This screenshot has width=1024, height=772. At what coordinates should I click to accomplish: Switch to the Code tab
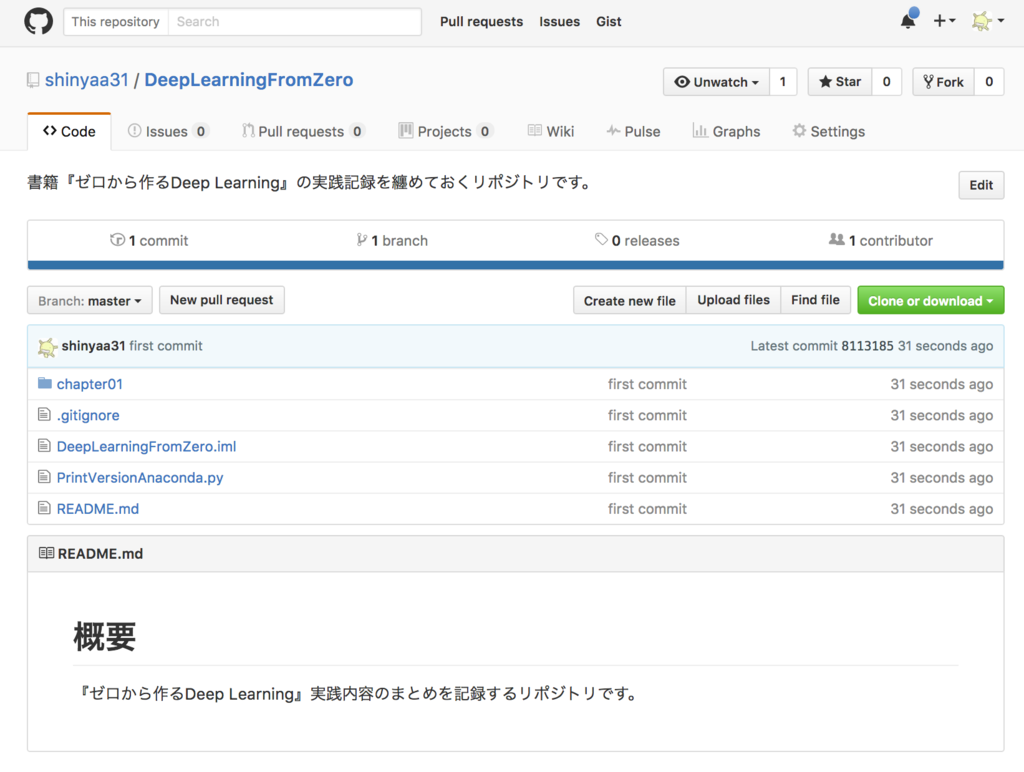(69, 131)
